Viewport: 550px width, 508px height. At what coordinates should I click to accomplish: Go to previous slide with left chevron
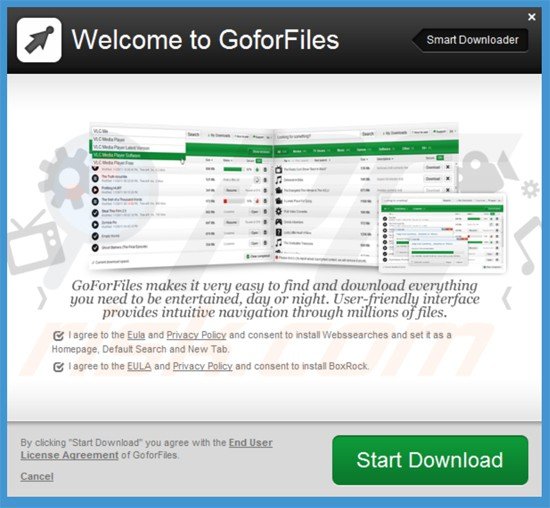point(42,299)
